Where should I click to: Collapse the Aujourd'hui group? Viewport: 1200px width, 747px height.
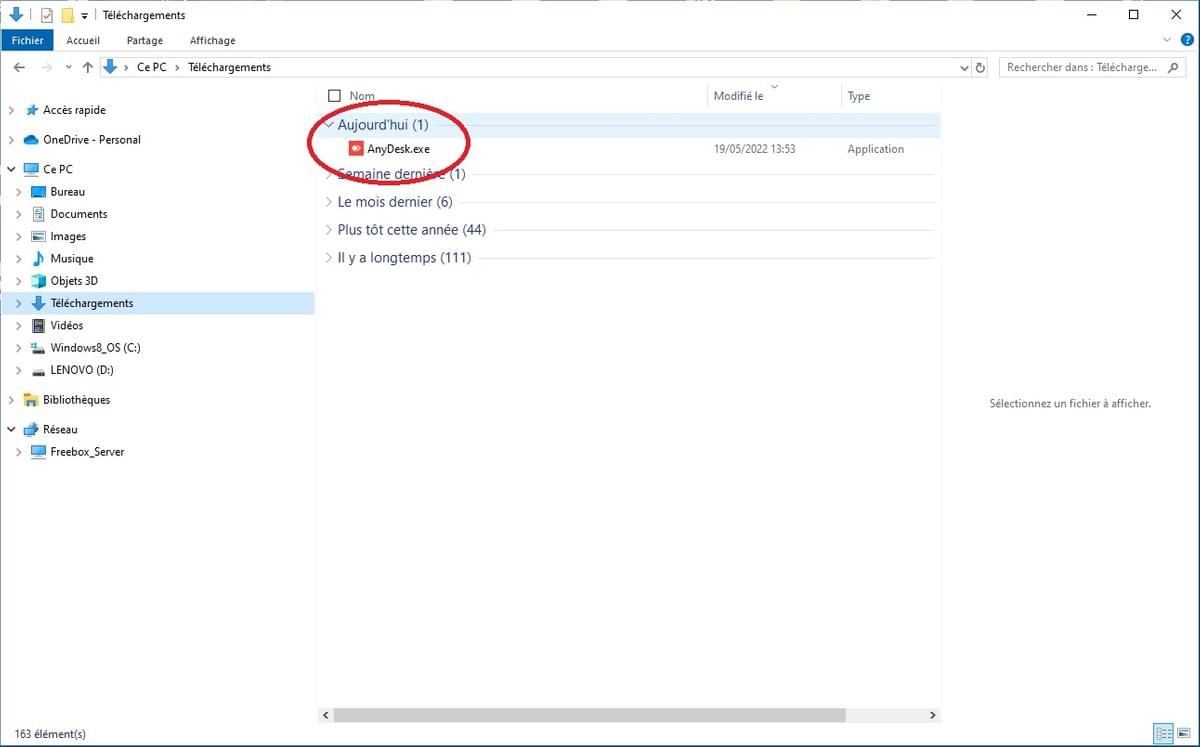coord(329,125)
